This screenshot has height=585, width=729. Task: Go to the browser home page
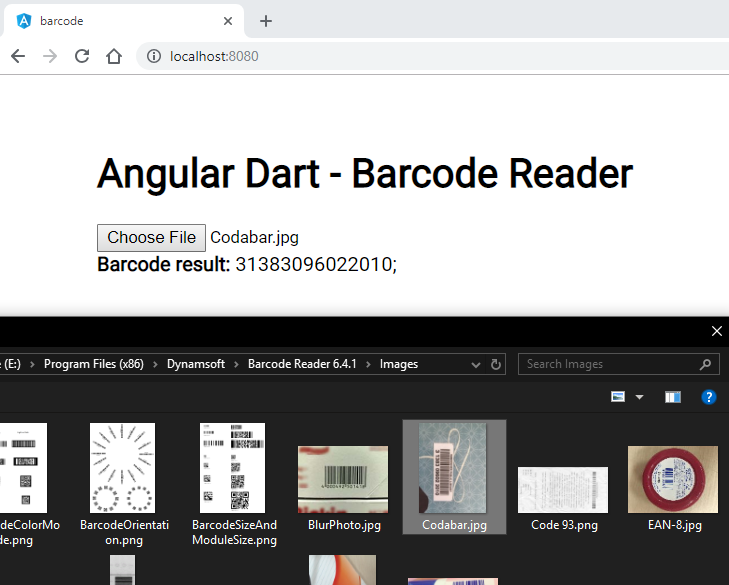[x=114, y=56]
